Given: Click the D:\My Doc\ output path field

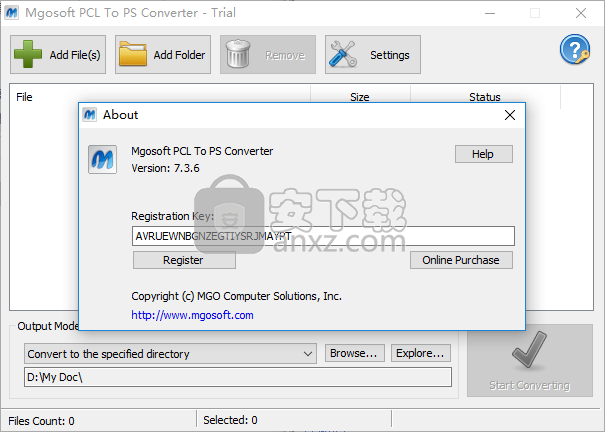Looking at the screenshot, I should click(238, 377).
